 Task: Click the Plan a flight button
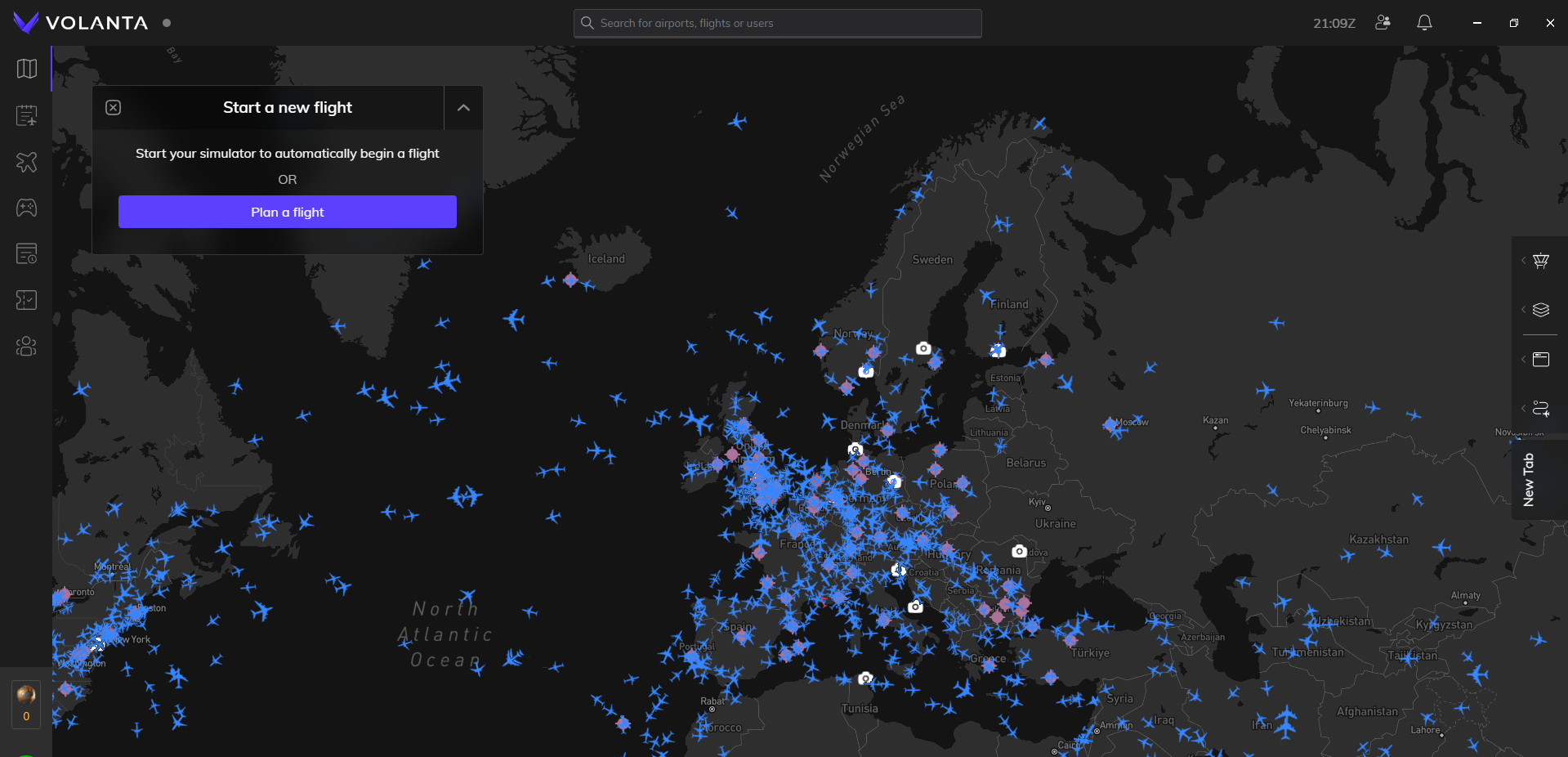[288, 212]
